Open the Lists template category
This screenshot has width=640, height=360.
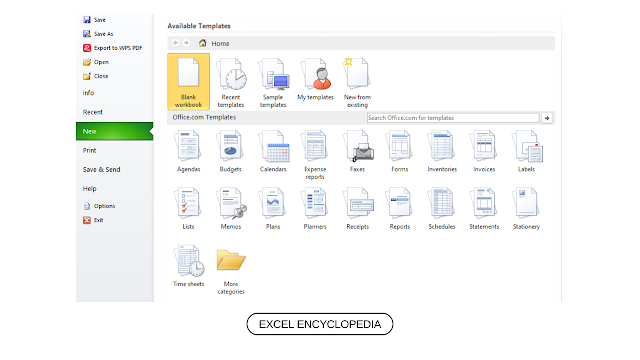(188, 209)
